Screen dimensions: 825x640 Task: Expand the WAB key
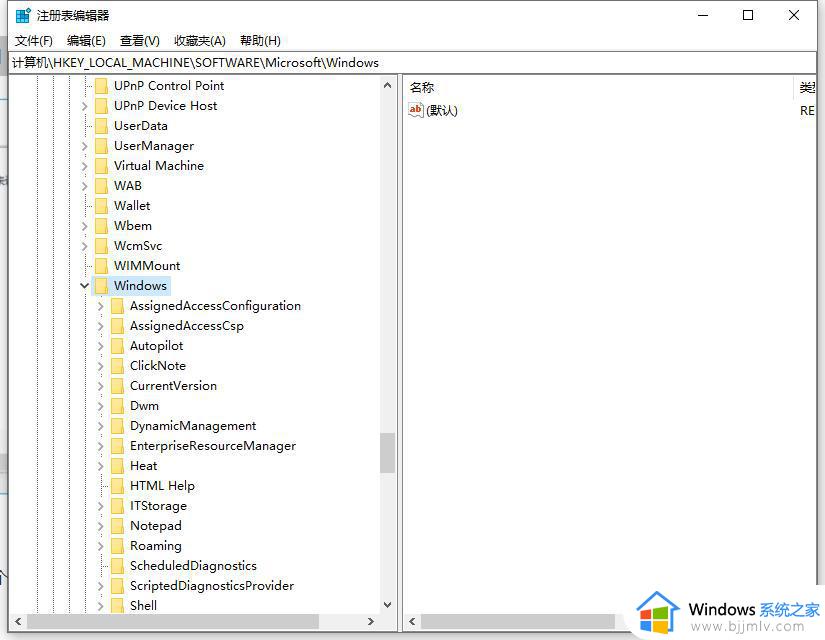[x=84, y=186]
